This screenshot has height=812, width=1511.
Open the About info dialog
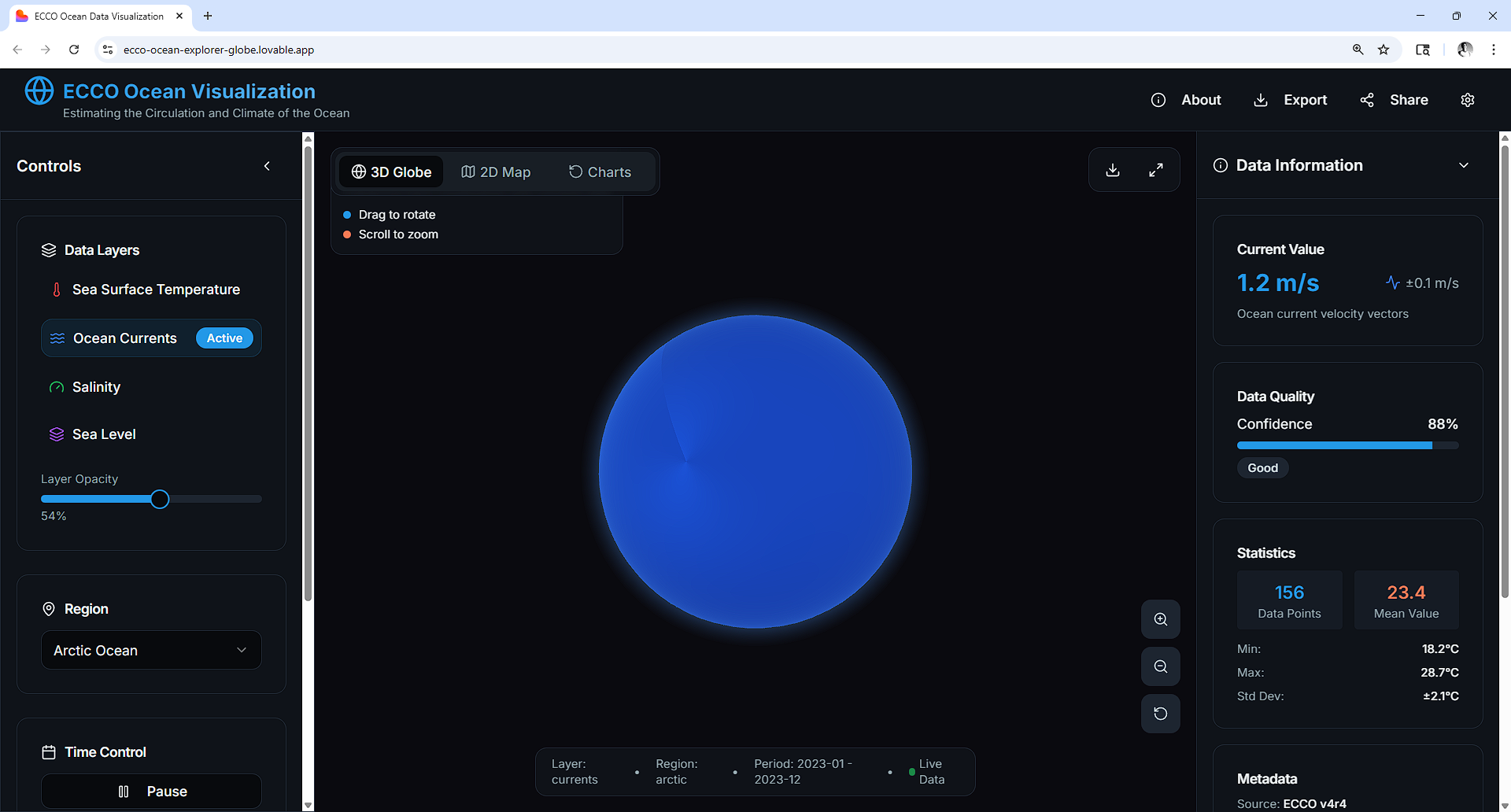(1186, 100)
